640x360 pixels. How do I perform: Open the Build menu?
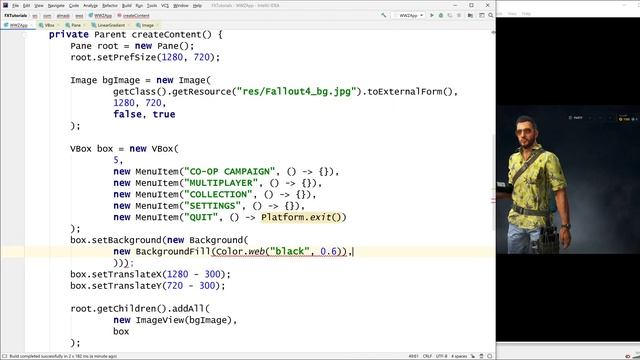(127, 6)
